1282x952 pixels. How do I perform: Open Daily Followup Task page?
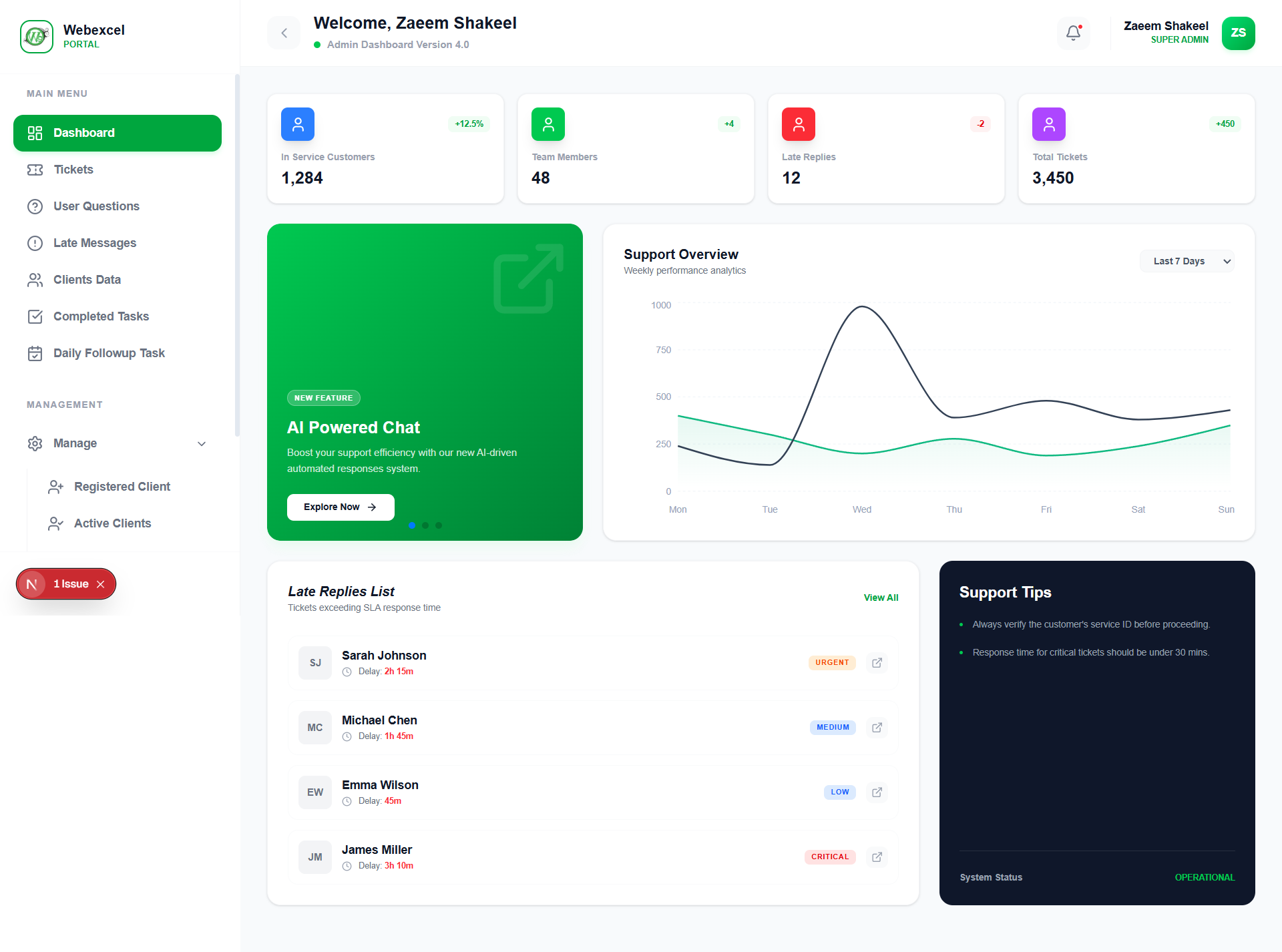109,353
